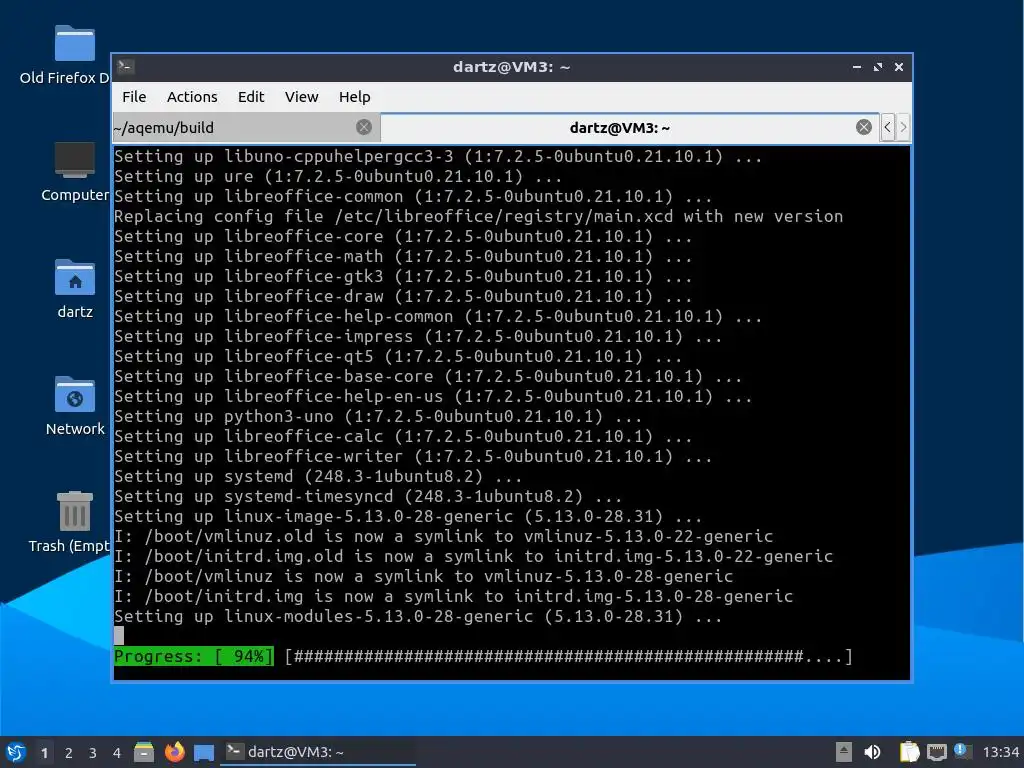Switch to the ~/aqemu/build tab
Viewport: 1024px width, 768px height.
pos(246,127)
